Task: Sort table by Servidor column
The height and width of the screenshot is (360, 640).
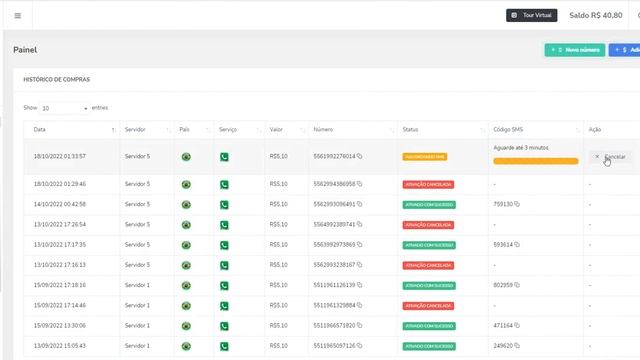Action: (147, 129)
